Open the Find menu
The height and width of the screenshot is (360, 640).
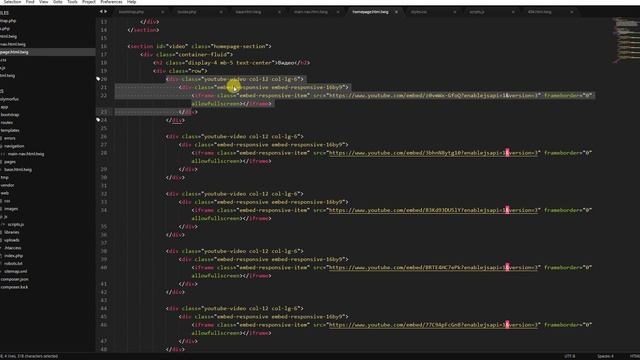[30, 2]
